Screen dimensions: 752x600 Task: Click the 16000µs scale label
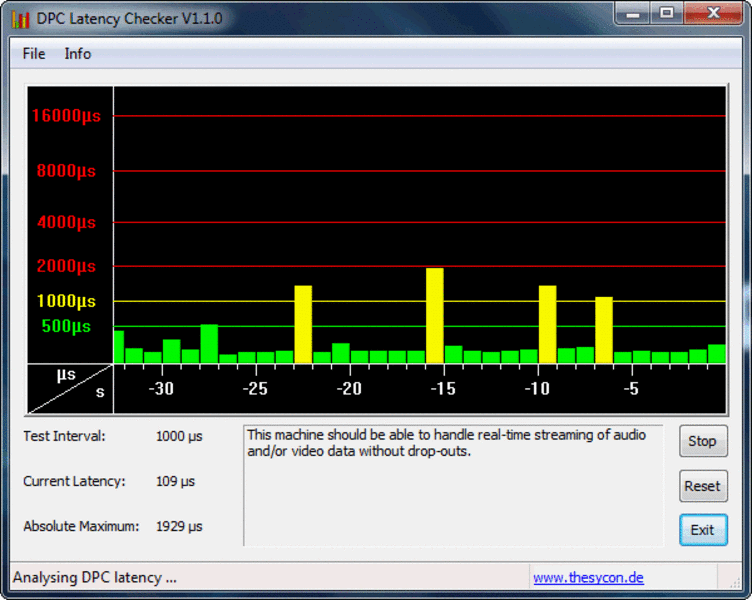pos(66,116)
